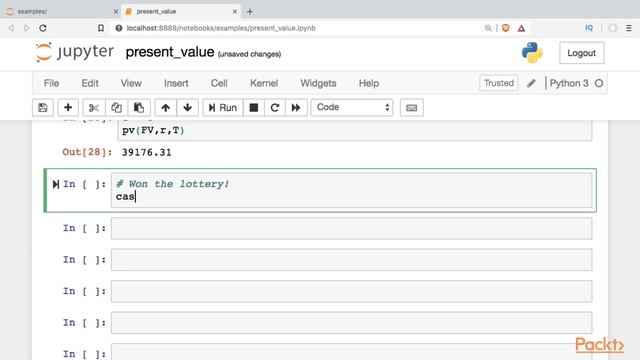This screenshot has width=640, height=360.
Task: Insert a cell below with the plus icon
Action: (x=68, y=108)
